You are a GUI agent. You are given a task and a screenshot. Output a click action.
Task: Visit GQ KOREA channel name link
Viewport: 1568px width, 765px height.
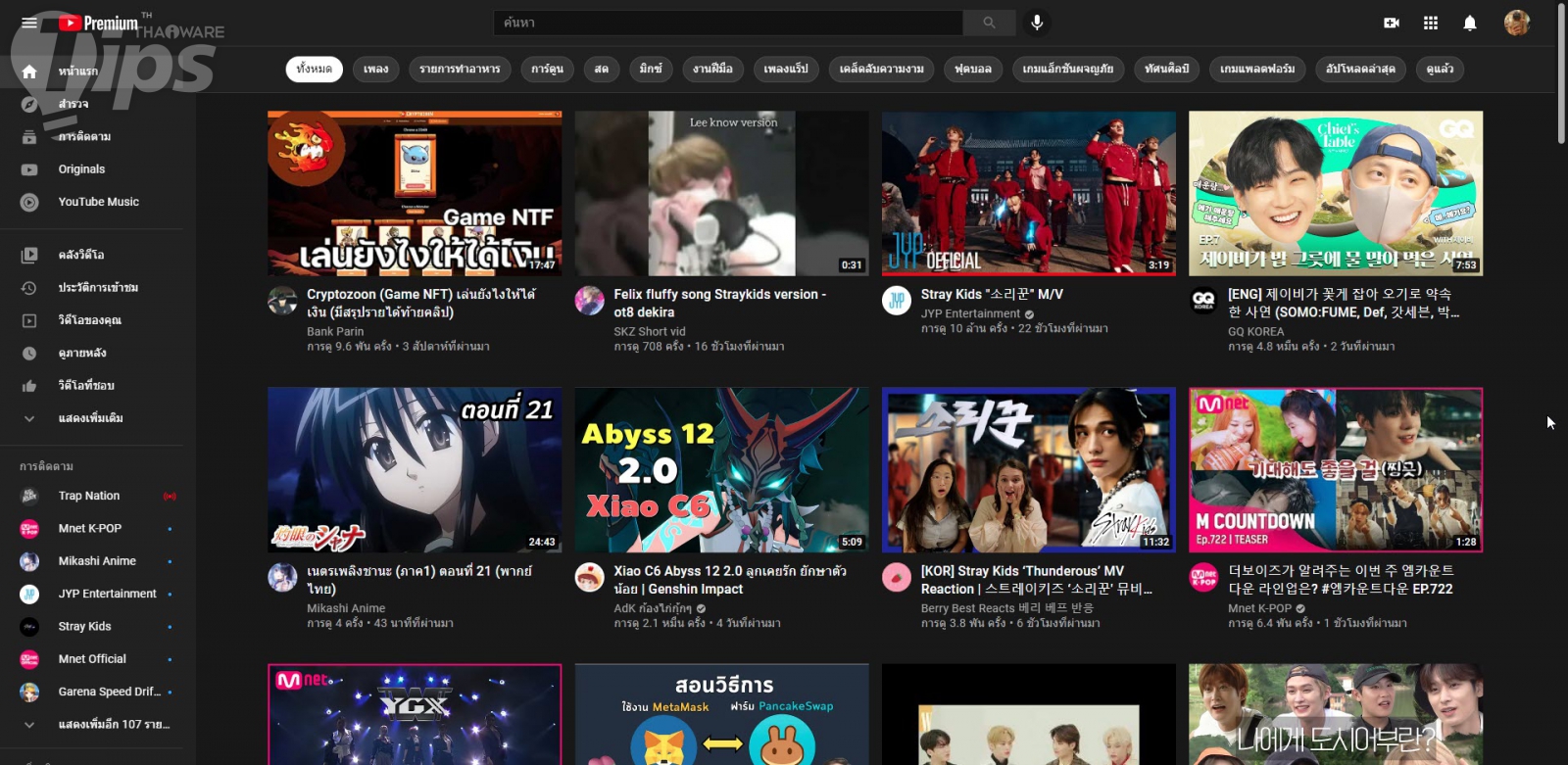click(1256, 332)
